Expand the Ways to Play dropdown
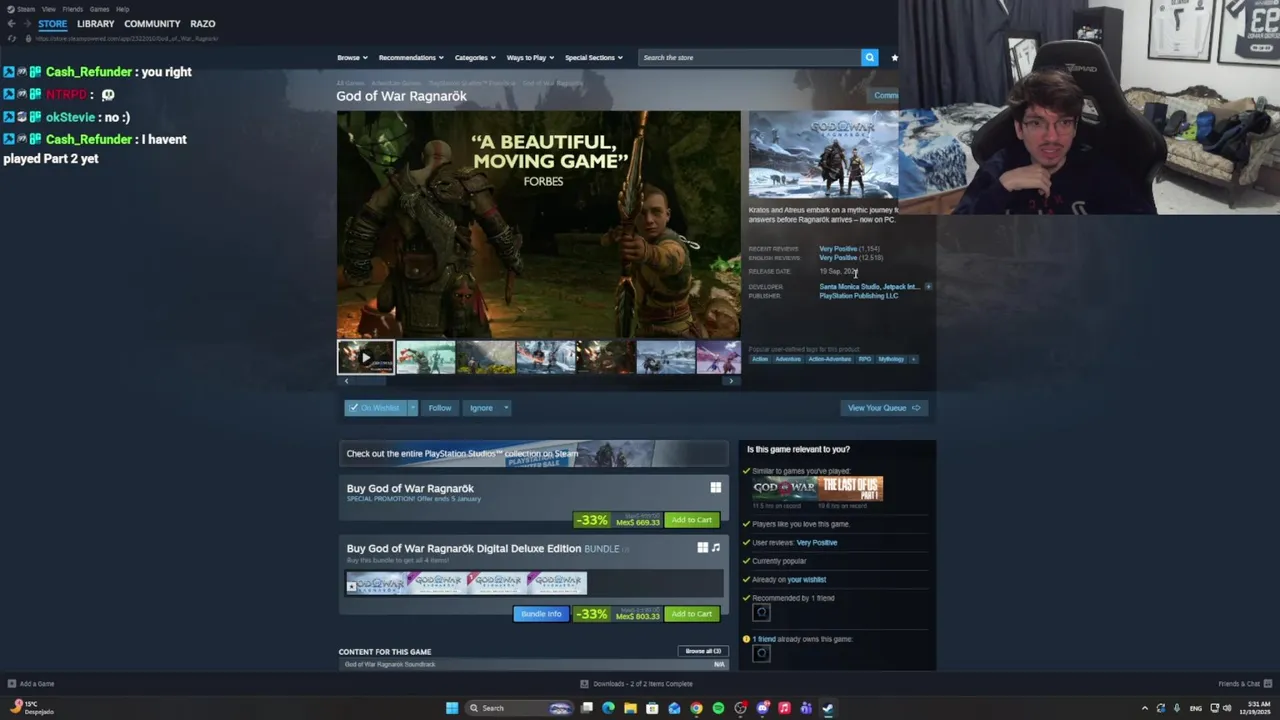1280x720 pixels. [530, 58]
